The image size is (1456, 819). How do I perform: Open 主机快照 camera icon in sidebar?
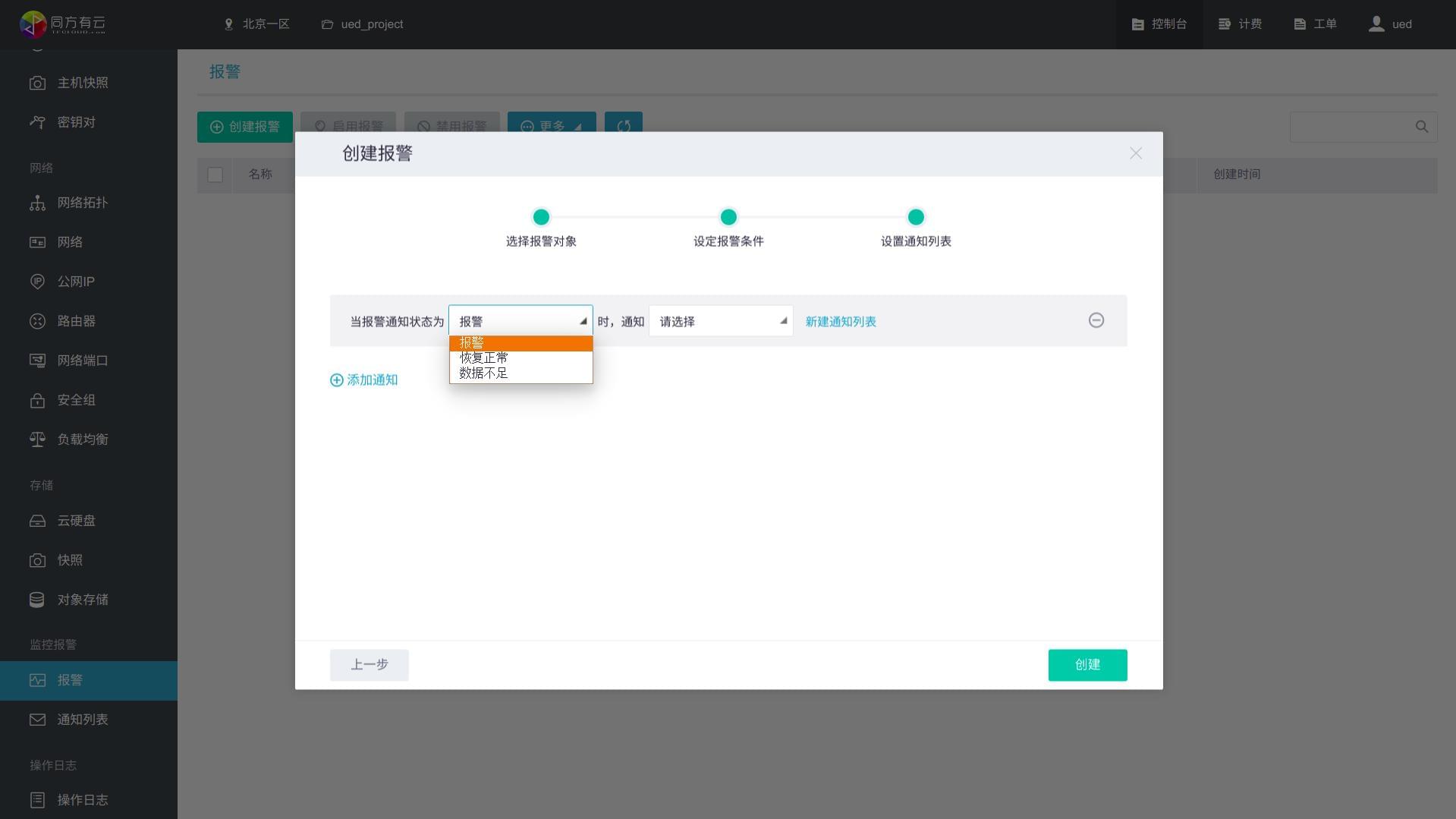click(37, 83)
